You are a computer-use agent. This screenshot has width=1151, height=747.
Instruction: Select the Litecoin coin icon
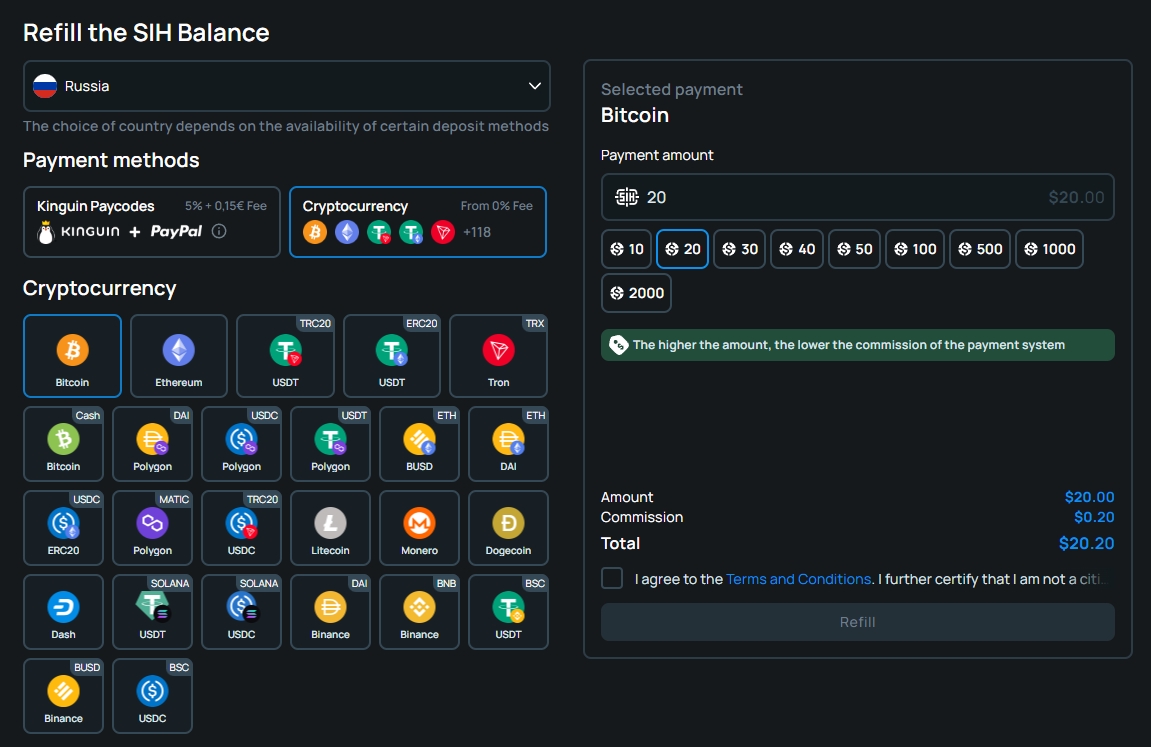330,527
